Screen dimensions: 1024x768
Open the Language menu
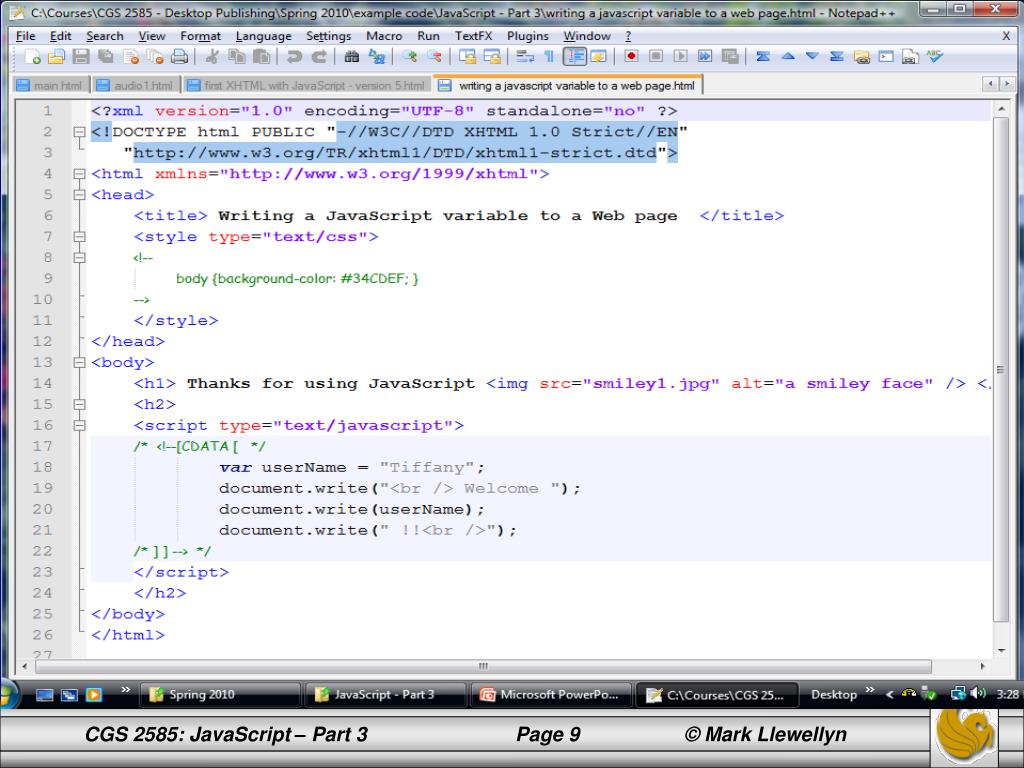(x=264, y=36)
